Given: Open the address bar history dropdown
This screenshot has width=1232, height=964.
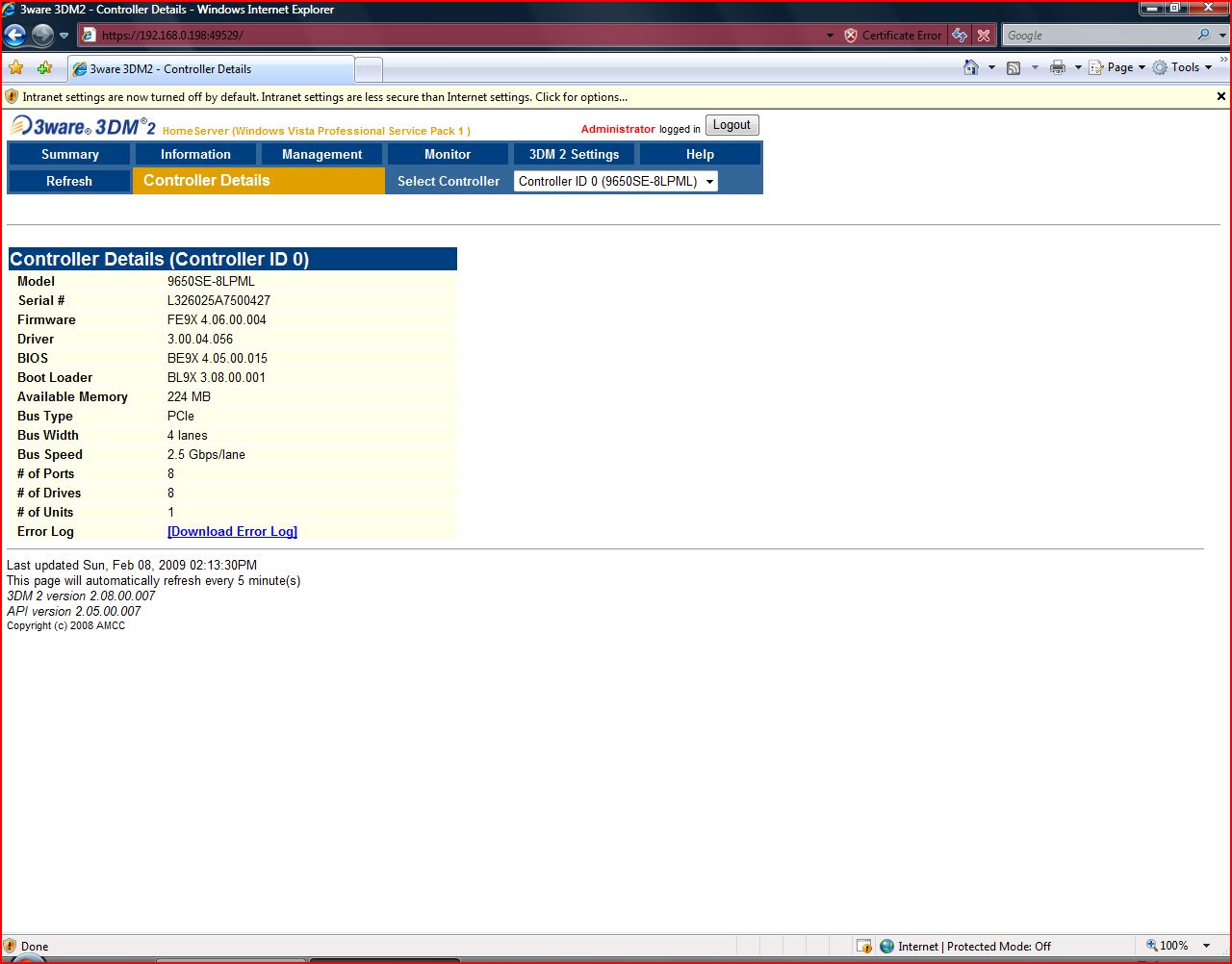Looking at the screenshot, I should pos(830,36).
